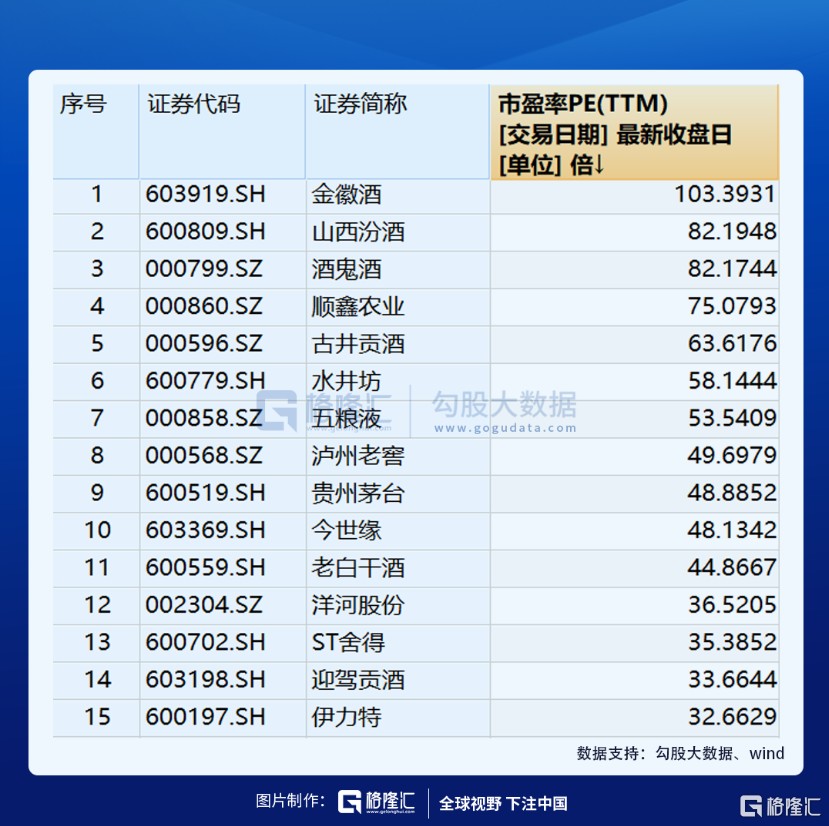This screenshot has height=826, width=829.
Task: Click PE value 75.0793
Action: (732, 306)
